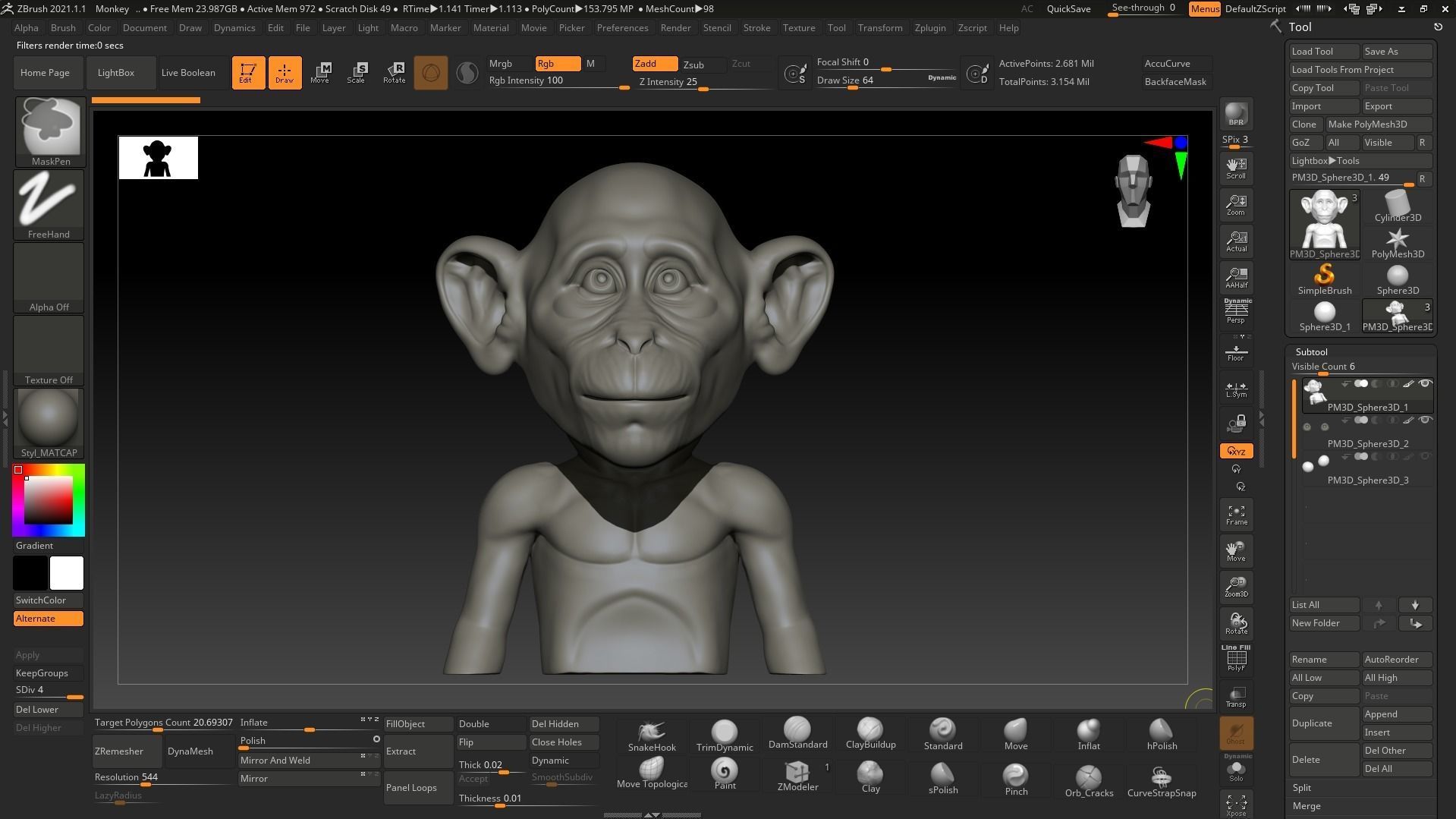Image resolution: width=1456 pixels, height=819 pixels.
Task: Select the hPolish brush
Action: pyautogui.click(x=1162, y=736)
